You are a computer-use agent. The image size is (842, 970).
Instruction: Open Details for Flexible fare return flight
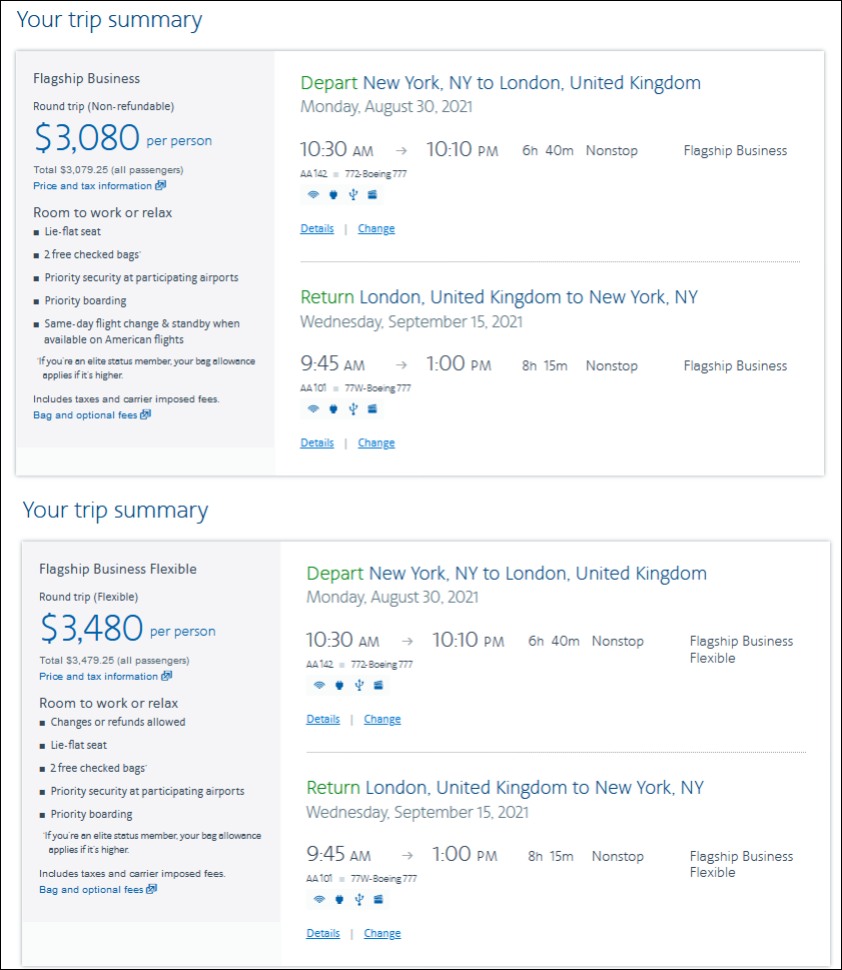[323, 934]
